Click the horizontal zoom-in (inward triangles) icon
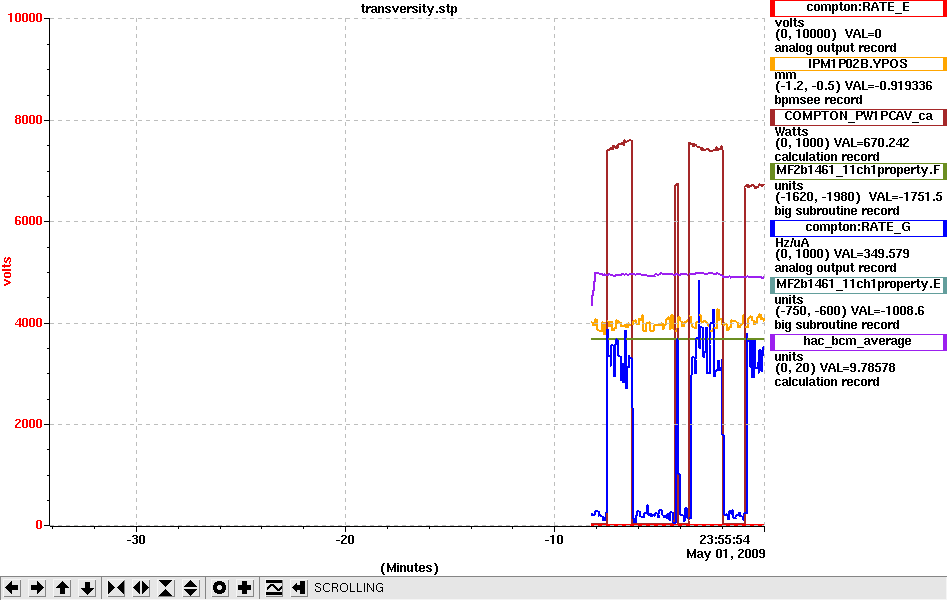The width and height of the screenshot is (947, 600). point(116,588)
